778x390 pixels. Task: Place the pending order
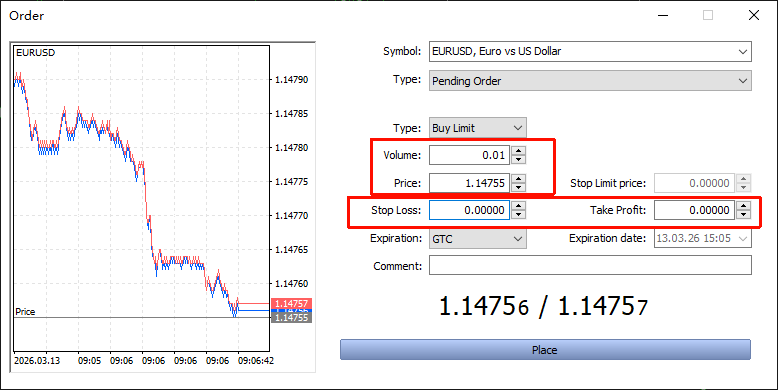[x=545, y=350]
